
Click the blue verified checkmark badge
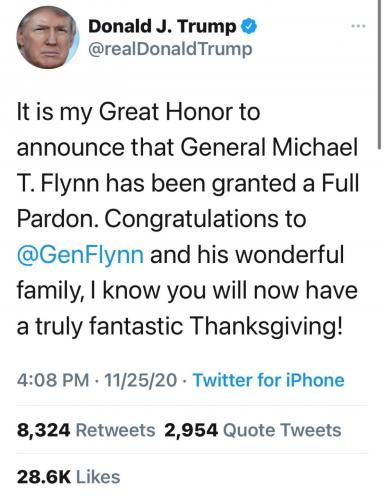coord(249,26)
